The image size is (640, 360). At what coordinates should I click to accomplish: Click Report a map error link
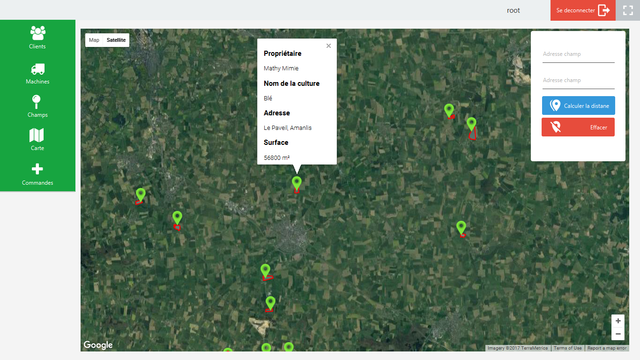tap(607, 348)
